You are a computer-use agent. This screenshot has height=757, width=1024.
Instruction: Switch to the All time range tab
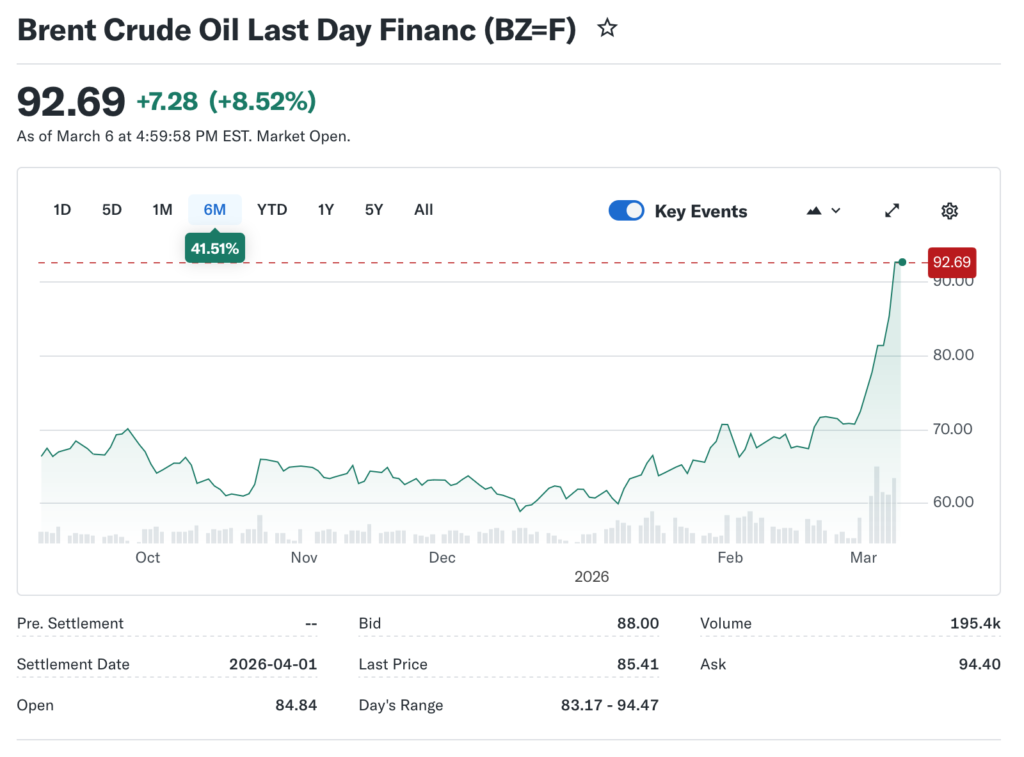coord(423,210)
